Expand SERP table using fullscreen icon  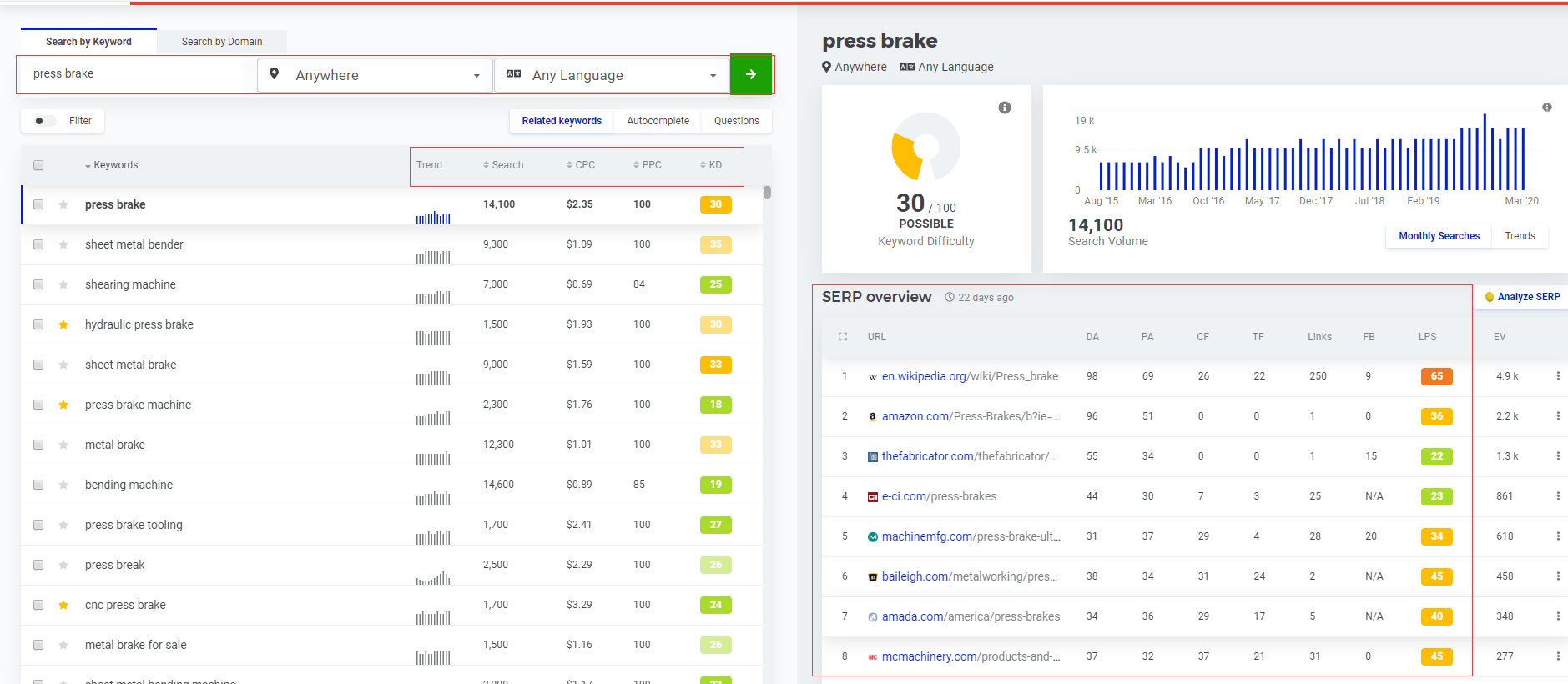point(843,337)
